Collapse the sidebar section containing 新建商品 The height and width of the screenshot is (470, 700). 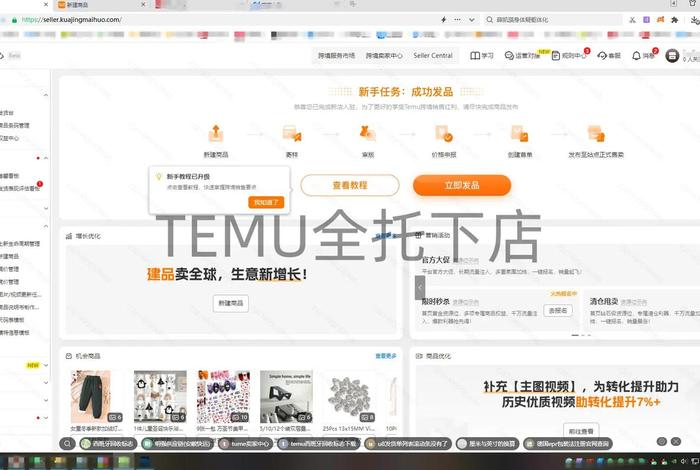(x=46, y=226)
